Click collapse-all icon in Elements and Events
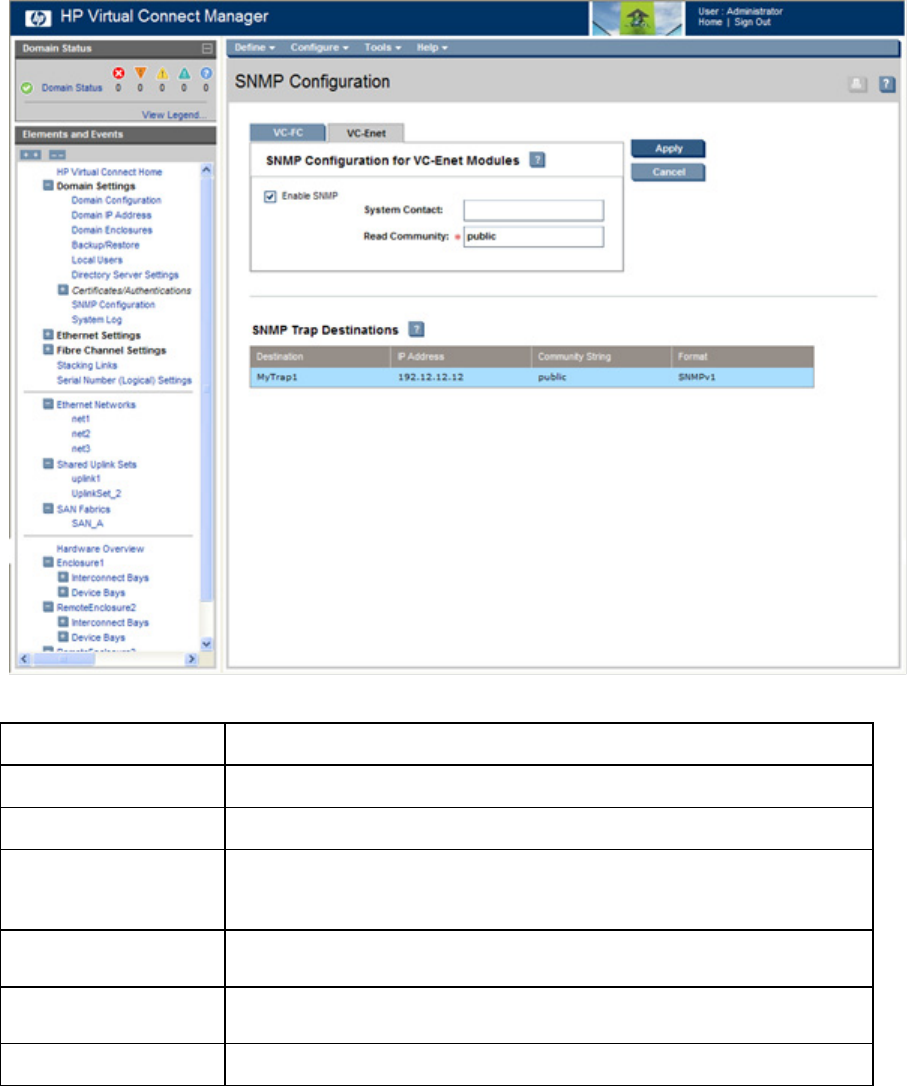Screen dimensions: 908x1086 (x=57, y=154)
